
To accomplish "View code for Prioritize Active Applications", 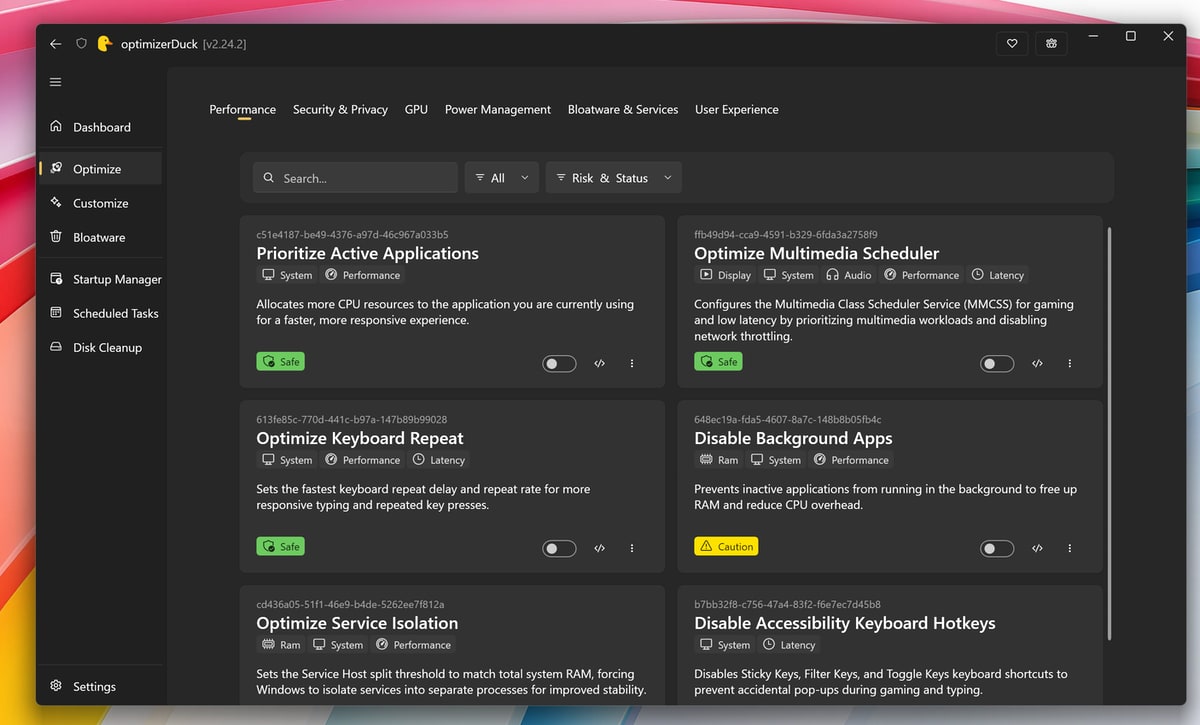I will point(600,364).
